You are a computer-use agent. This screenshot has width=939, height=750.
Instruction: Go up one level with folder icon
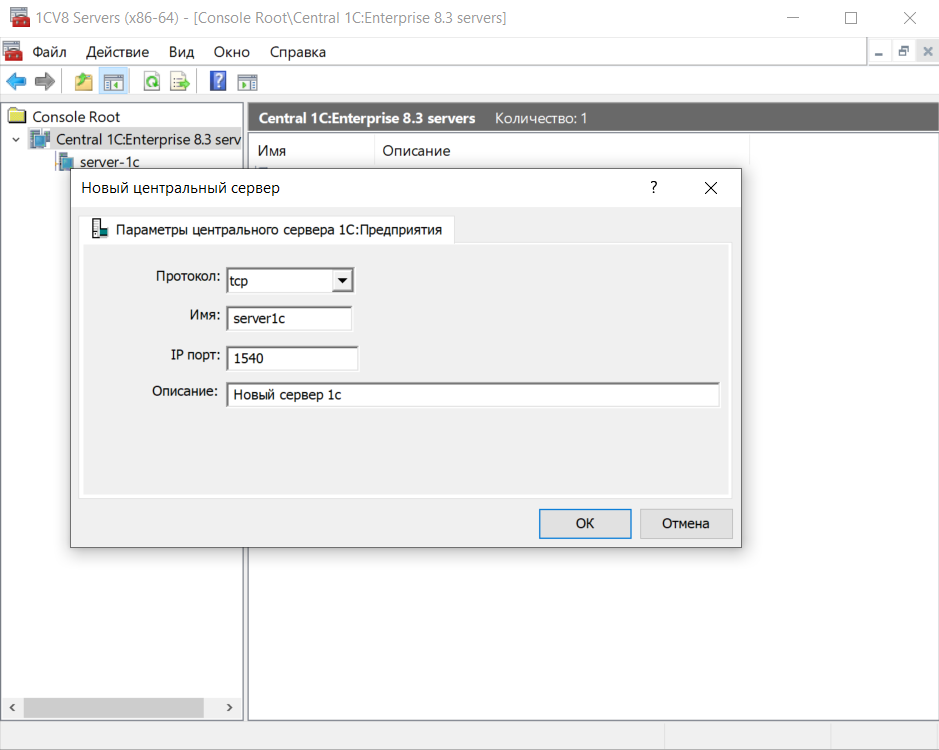click(83, 81)
